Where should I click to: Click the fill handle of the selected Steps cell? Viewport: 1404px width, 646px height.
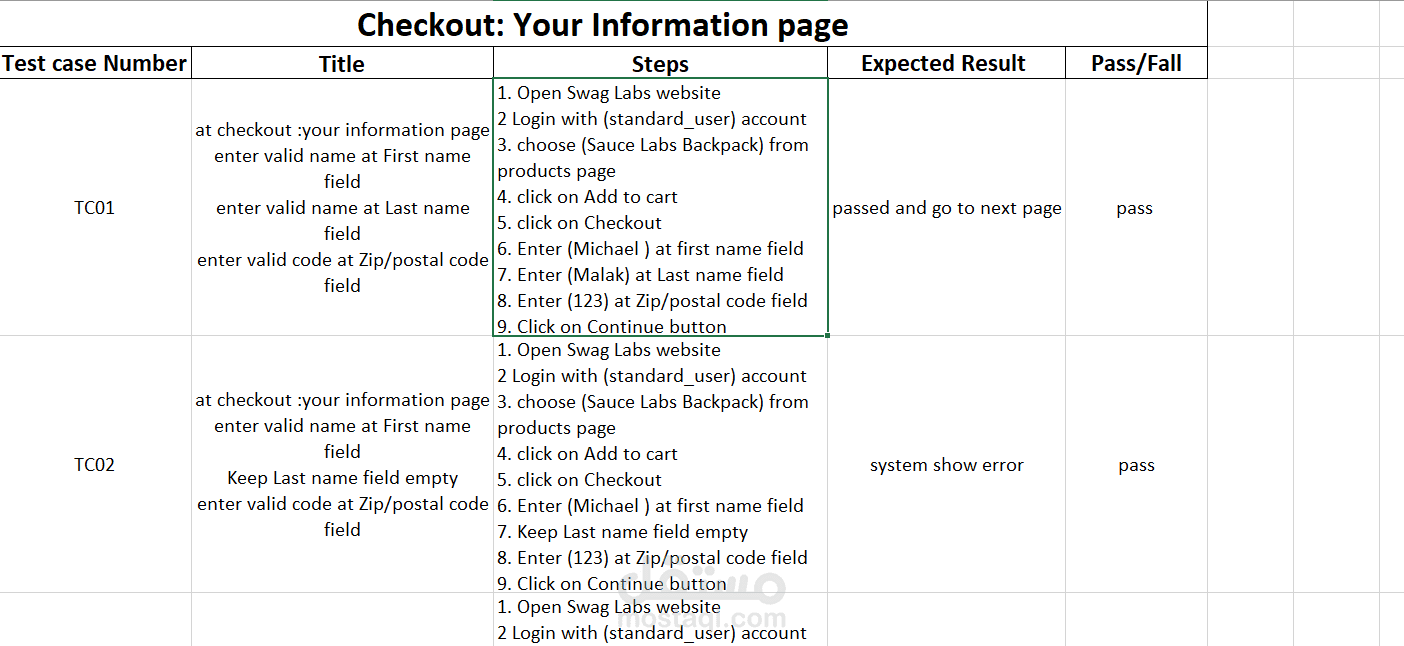tap(828, 335)
